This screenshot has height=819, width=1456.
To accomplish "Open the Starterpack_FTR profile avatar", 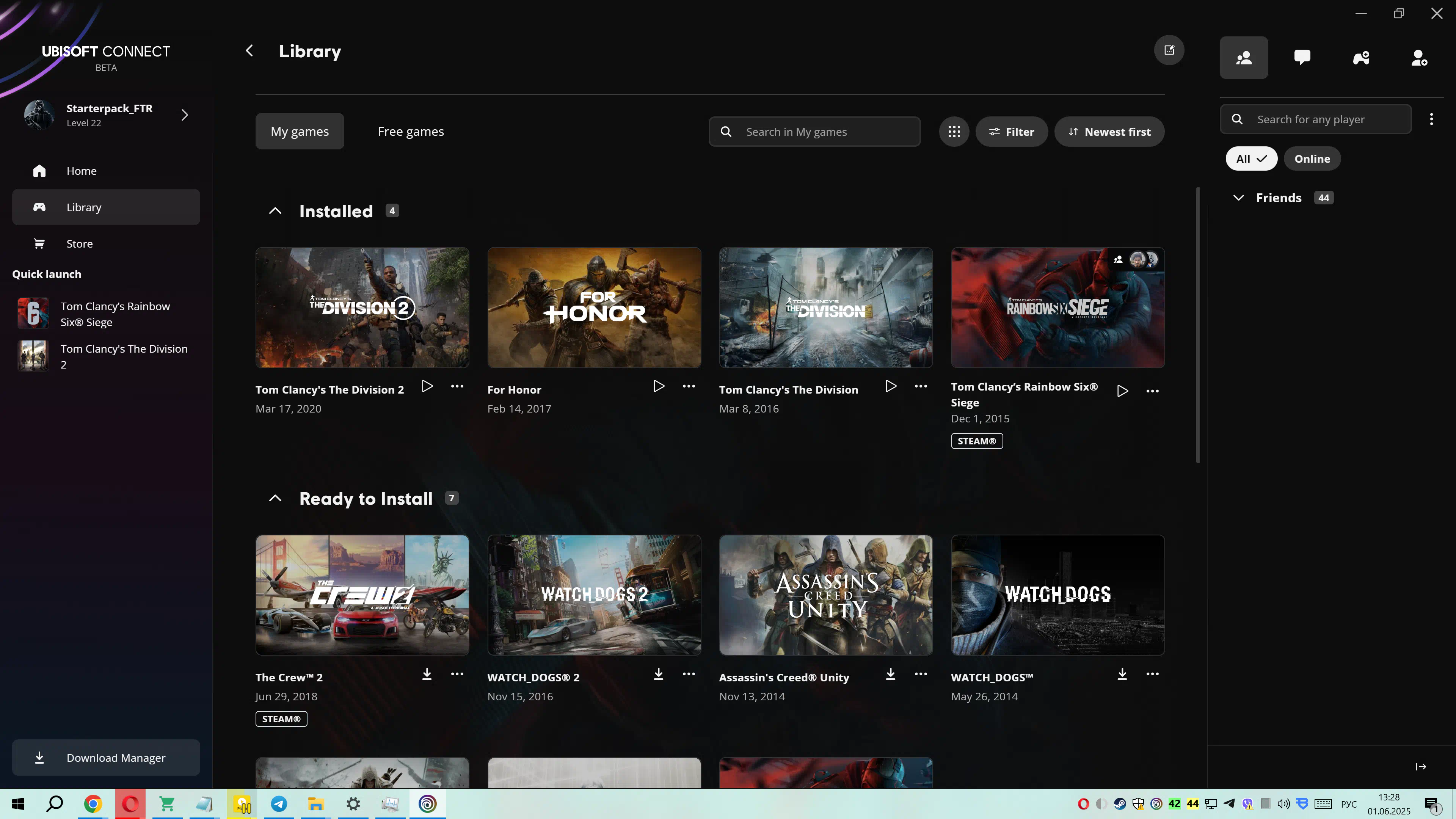I will (x=39, y=115).
